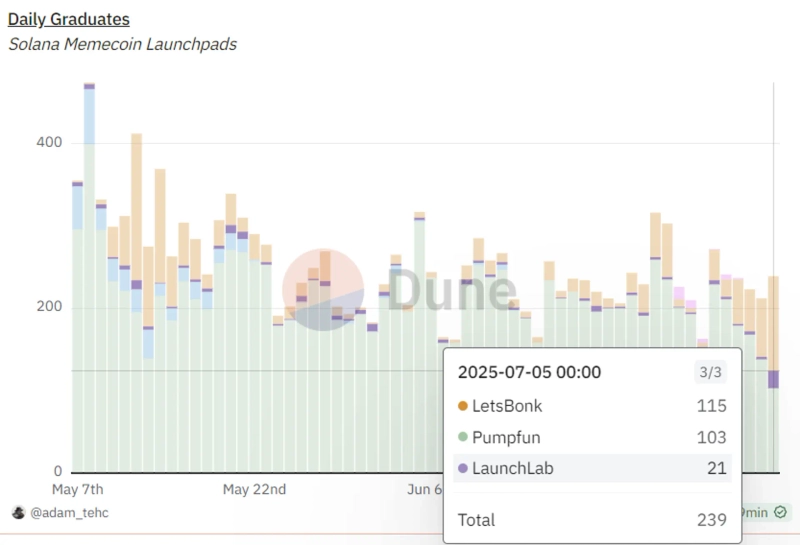Click the purple LaunchLab legend dot
This screenshot has height=545, width=800.
point(462,468)
